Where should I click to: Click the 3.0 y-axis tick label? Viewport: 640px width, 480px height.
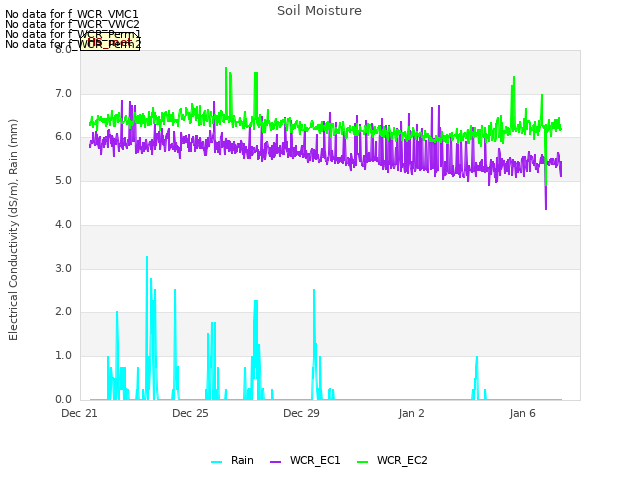click(63, 269)
